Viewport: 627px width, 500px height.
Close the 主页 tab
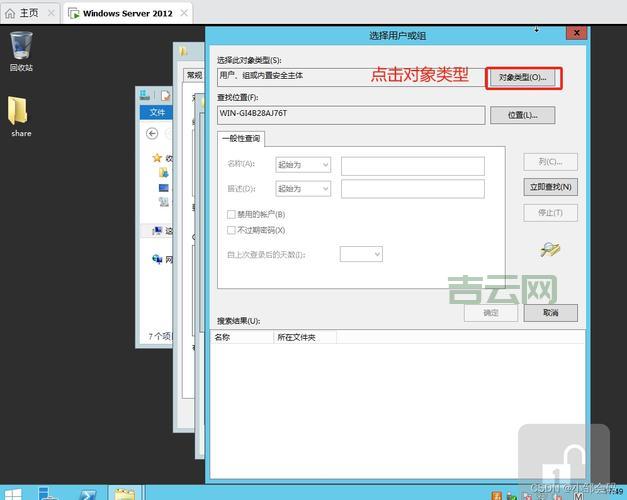point(51,13)
